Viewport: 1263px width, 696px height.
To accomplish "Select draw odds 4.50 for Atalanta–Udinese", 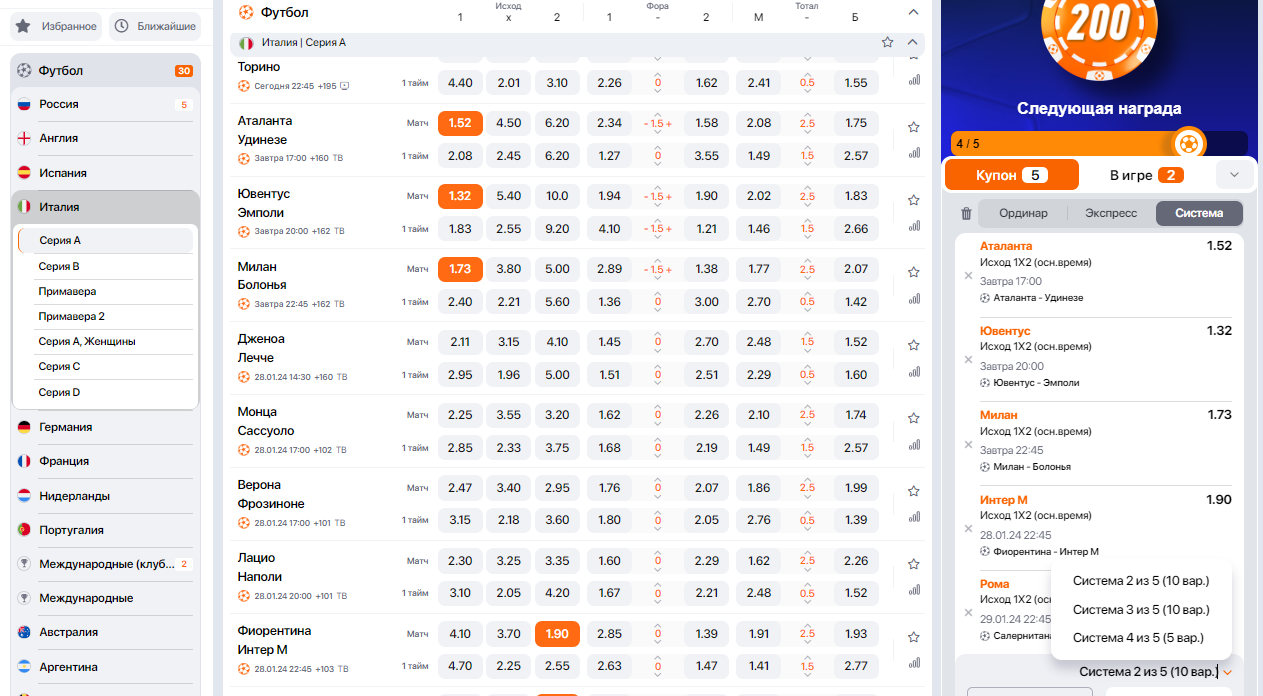I will pos(509,123).
